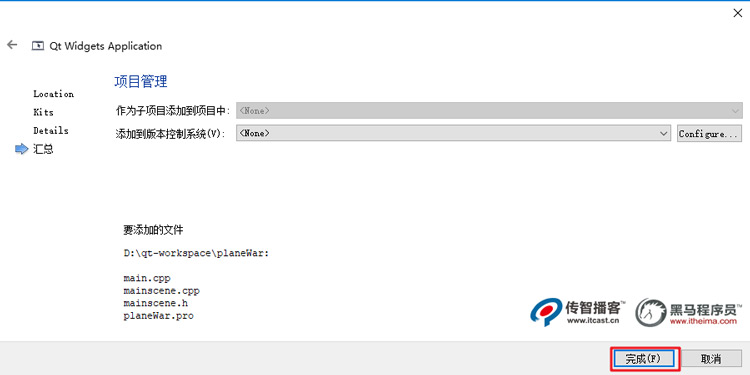Screen dimensions: 750x375
Task: Finish the wizard with 完成(F)
Action: [x=643, y=359]
